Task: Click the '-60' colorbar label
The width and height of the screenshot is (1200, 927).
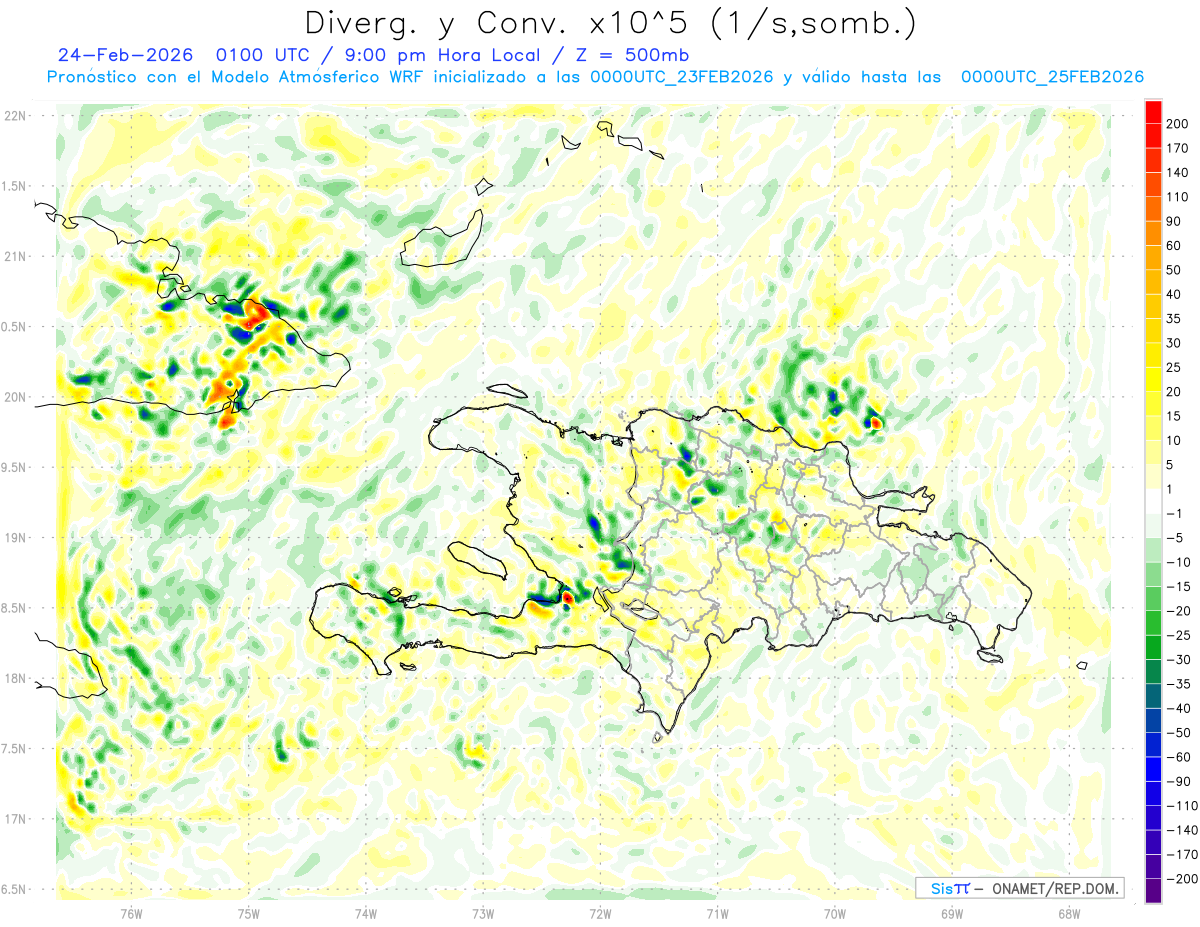Action: point(1177,757)
